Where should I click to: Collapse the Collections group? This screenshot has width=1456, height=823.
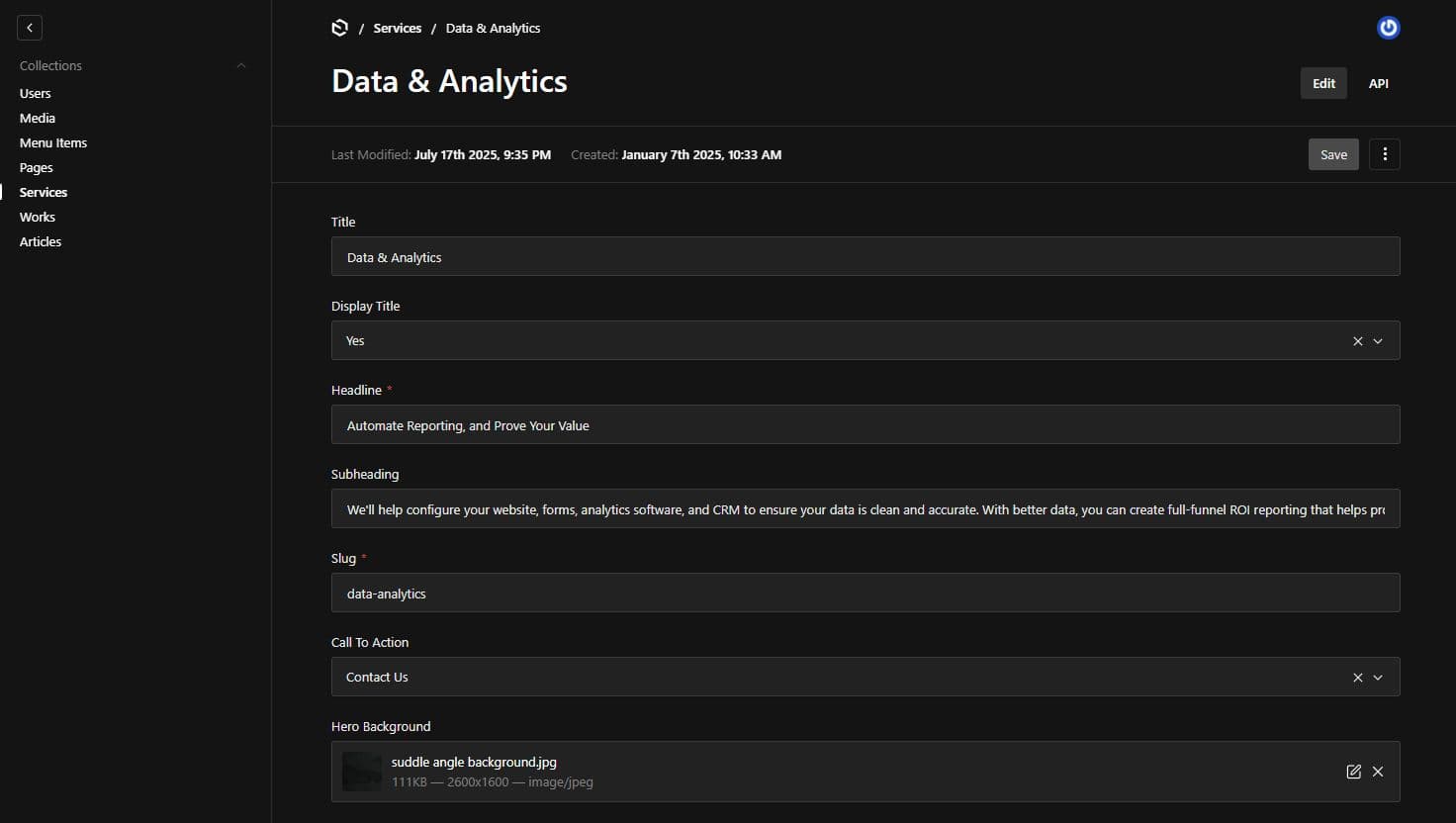coord(240,65)
